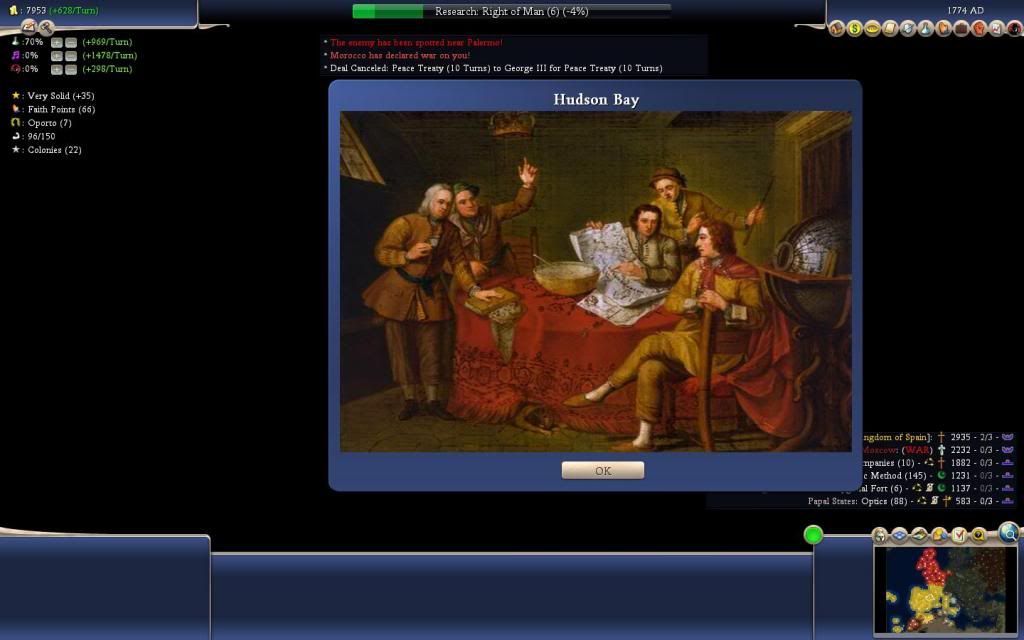Viewport: 1024px width, 640px height.
Task: Open the Espionage screen icon at far top right
Action: pos(1013,29)
